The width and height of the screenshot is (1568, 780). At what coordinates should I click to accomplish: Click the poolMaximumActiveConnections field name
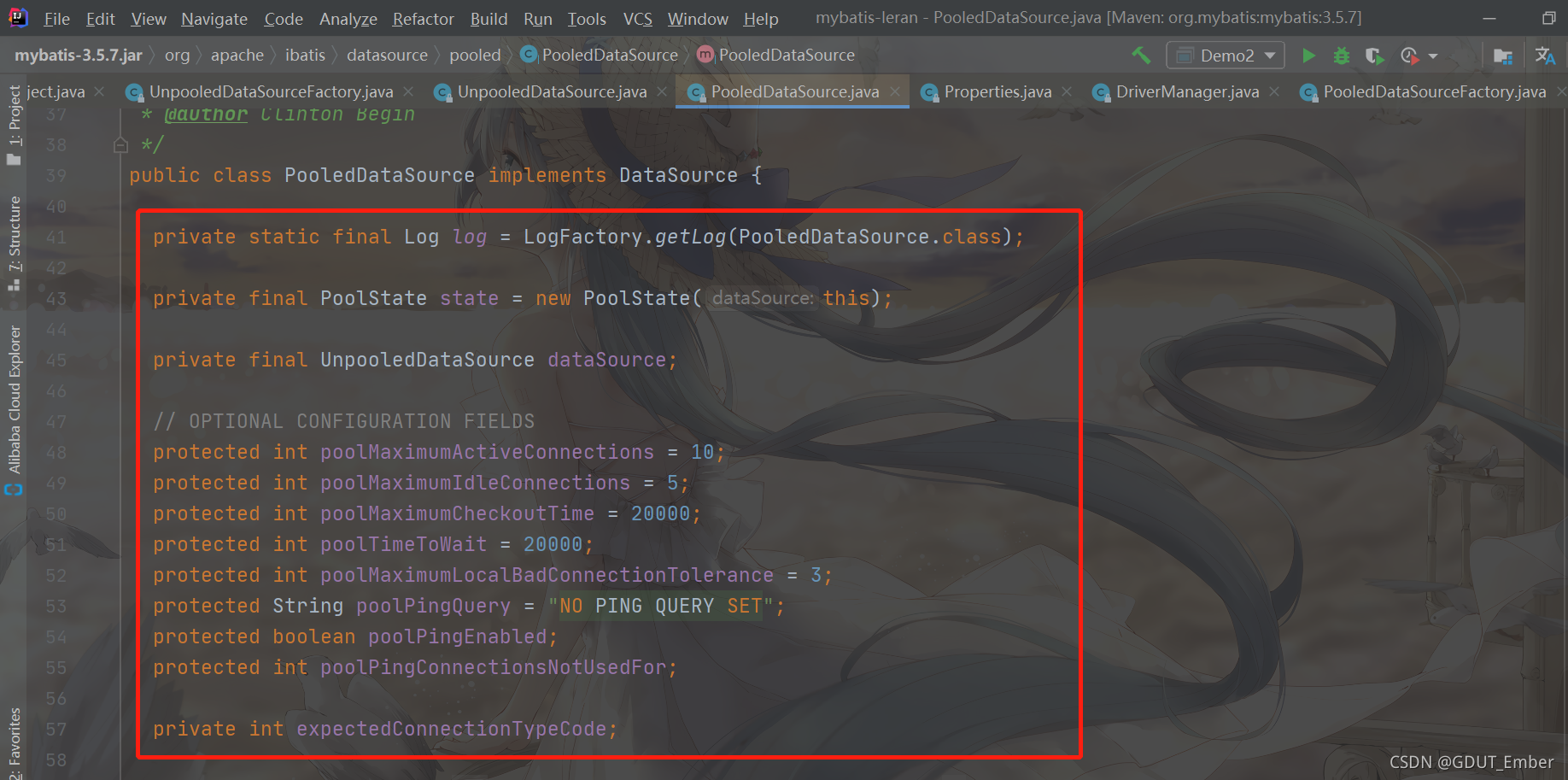click(487, 452)
